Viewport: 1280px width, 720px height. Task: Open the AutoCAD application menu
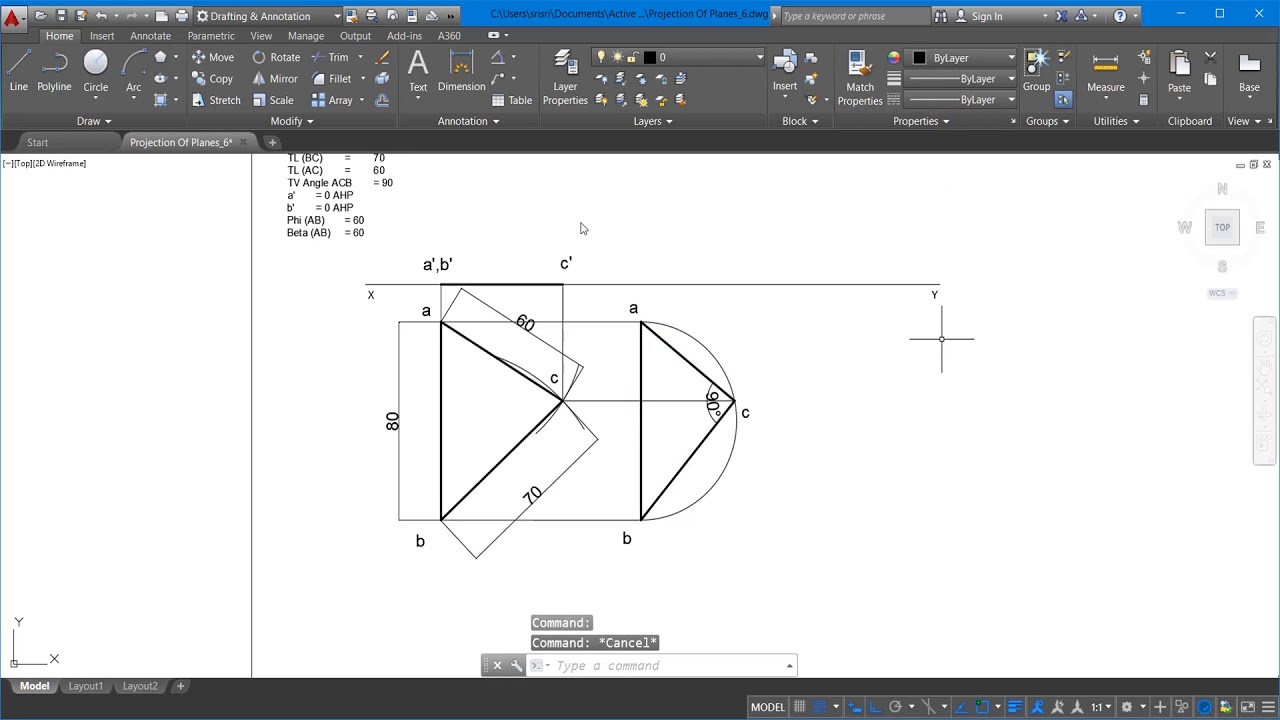point(14,17)
